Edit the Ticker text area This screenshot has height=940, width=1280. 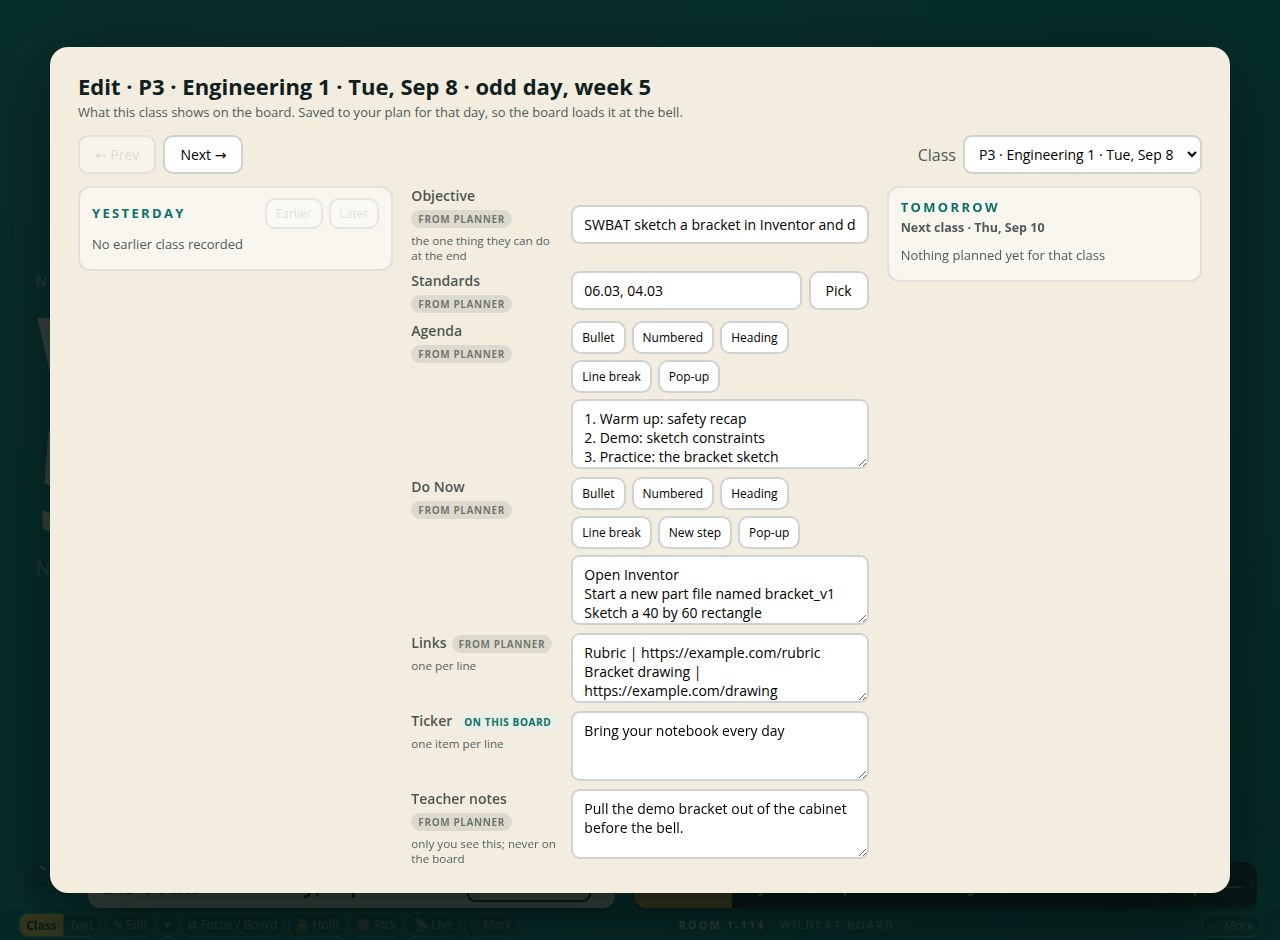(x=720, y=746)
